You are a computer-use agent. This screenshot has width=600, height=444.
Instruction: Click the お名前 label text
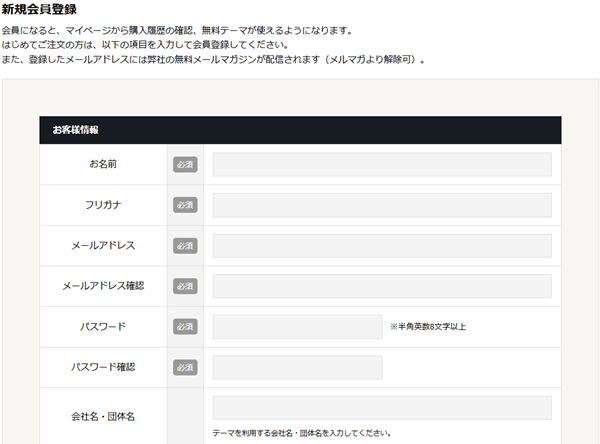click(x=103, y=164)
